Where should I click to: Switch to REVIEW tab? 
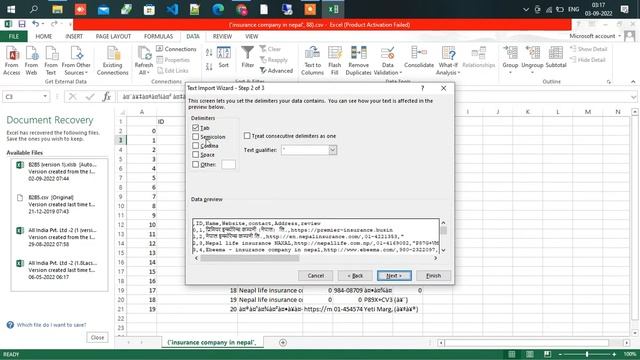point(222,36)
